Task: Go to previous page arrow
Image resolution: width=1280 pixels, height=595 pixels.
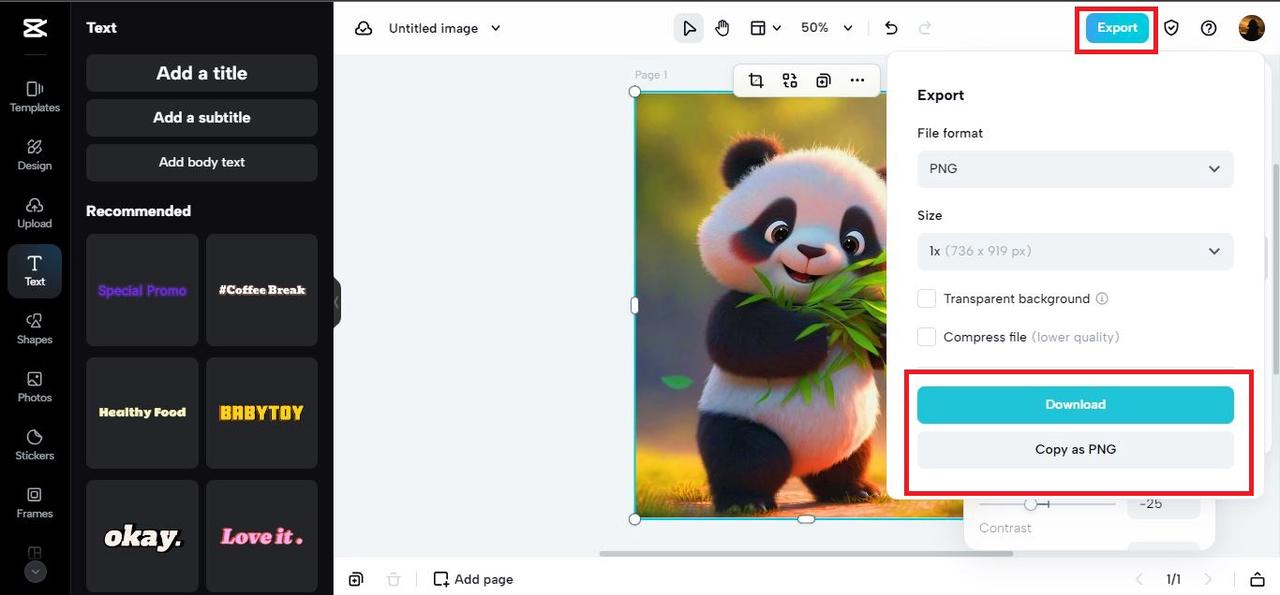Action: click(x=1138, y=579)
